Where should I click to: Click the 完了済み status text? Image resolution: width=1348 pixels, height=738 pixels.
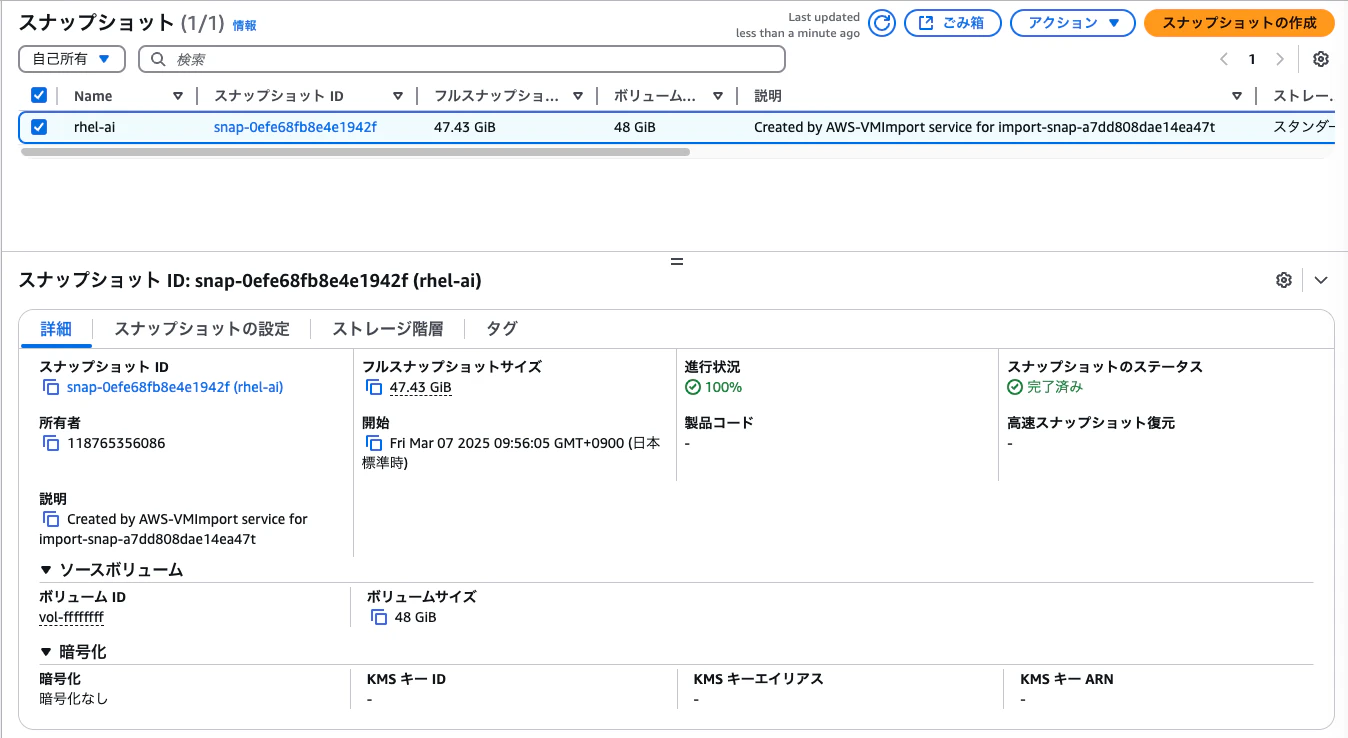1055,387
